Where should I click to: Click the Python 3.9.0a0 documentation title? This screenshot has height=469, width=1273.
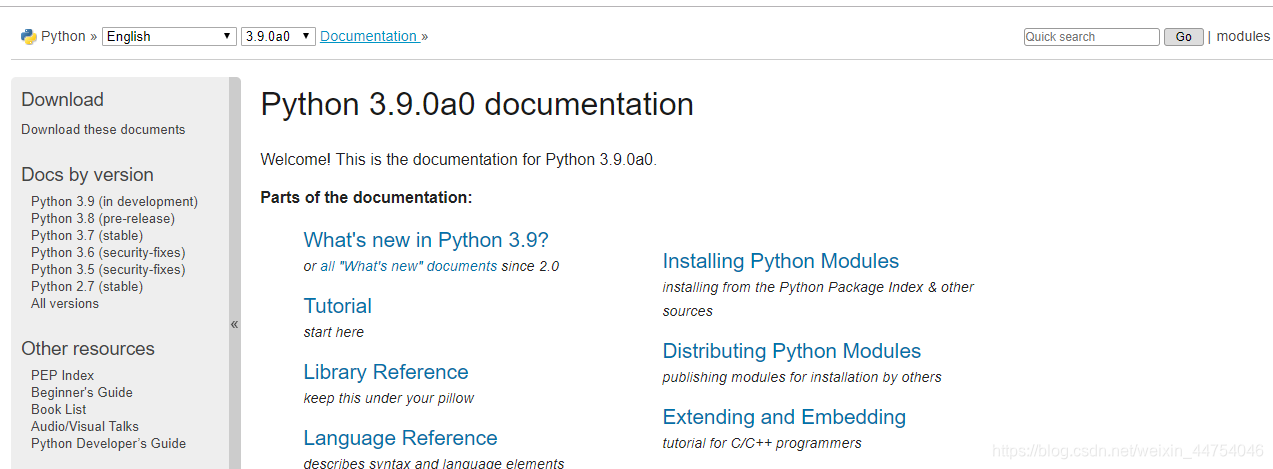coord(477,104)
